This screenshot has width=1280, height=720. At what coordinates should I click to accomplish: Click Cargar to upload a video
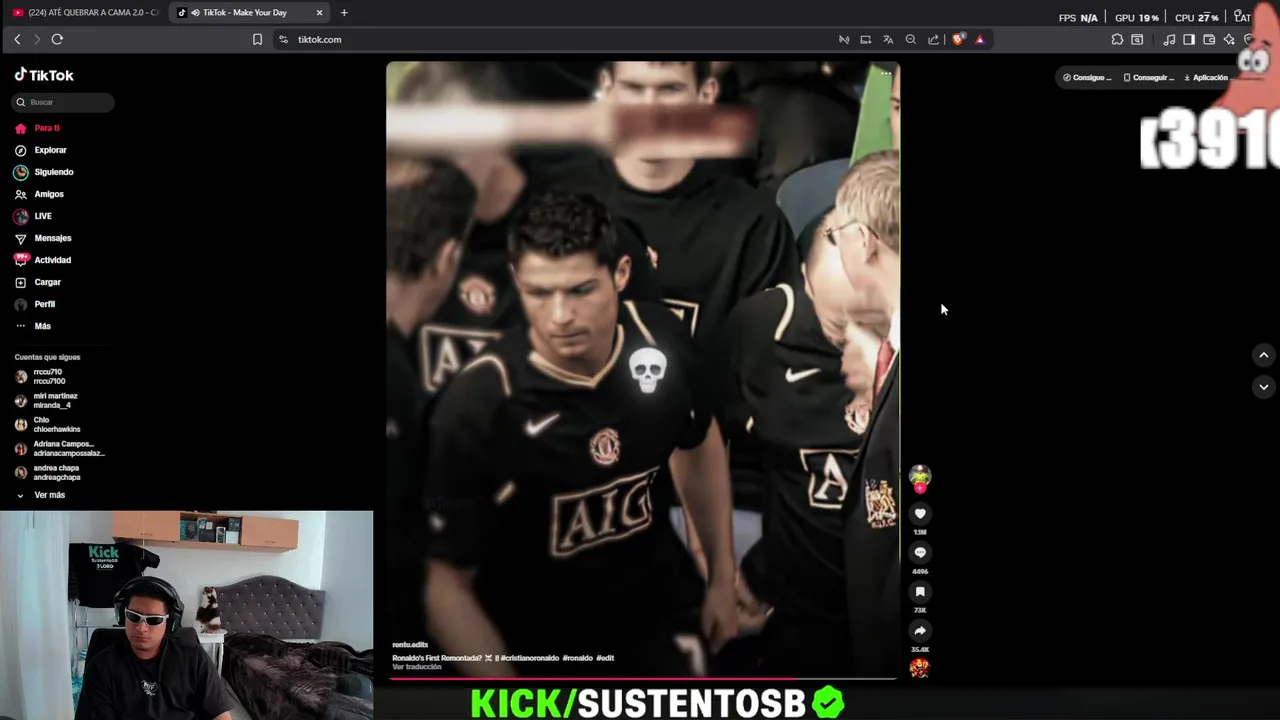(x=38, y=282)
